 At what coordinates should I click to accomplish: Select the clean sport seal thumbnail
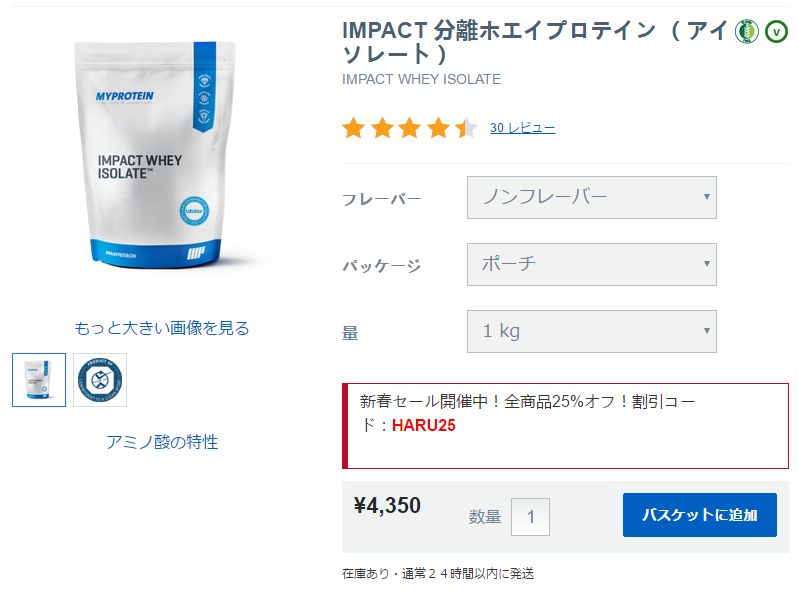click(x=100, y=380)
